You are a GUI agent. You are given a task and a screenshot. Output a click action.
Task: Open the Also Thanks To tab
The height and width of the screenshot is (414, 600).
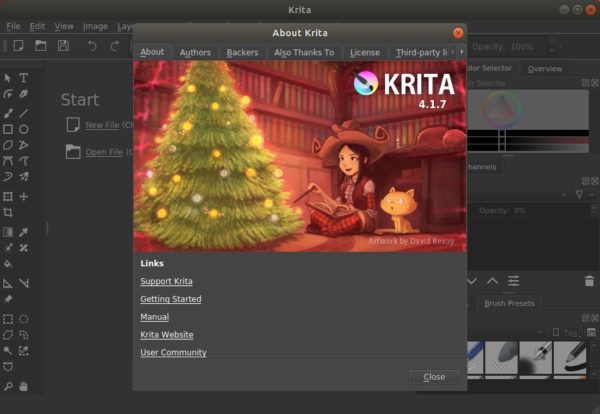[x=304, y=52]
